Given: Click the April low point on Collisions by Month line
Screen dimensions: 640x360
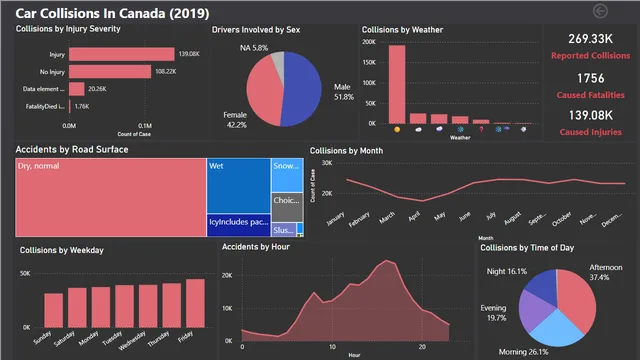Looking at the screenshot, I should click(x=423, y=201).
